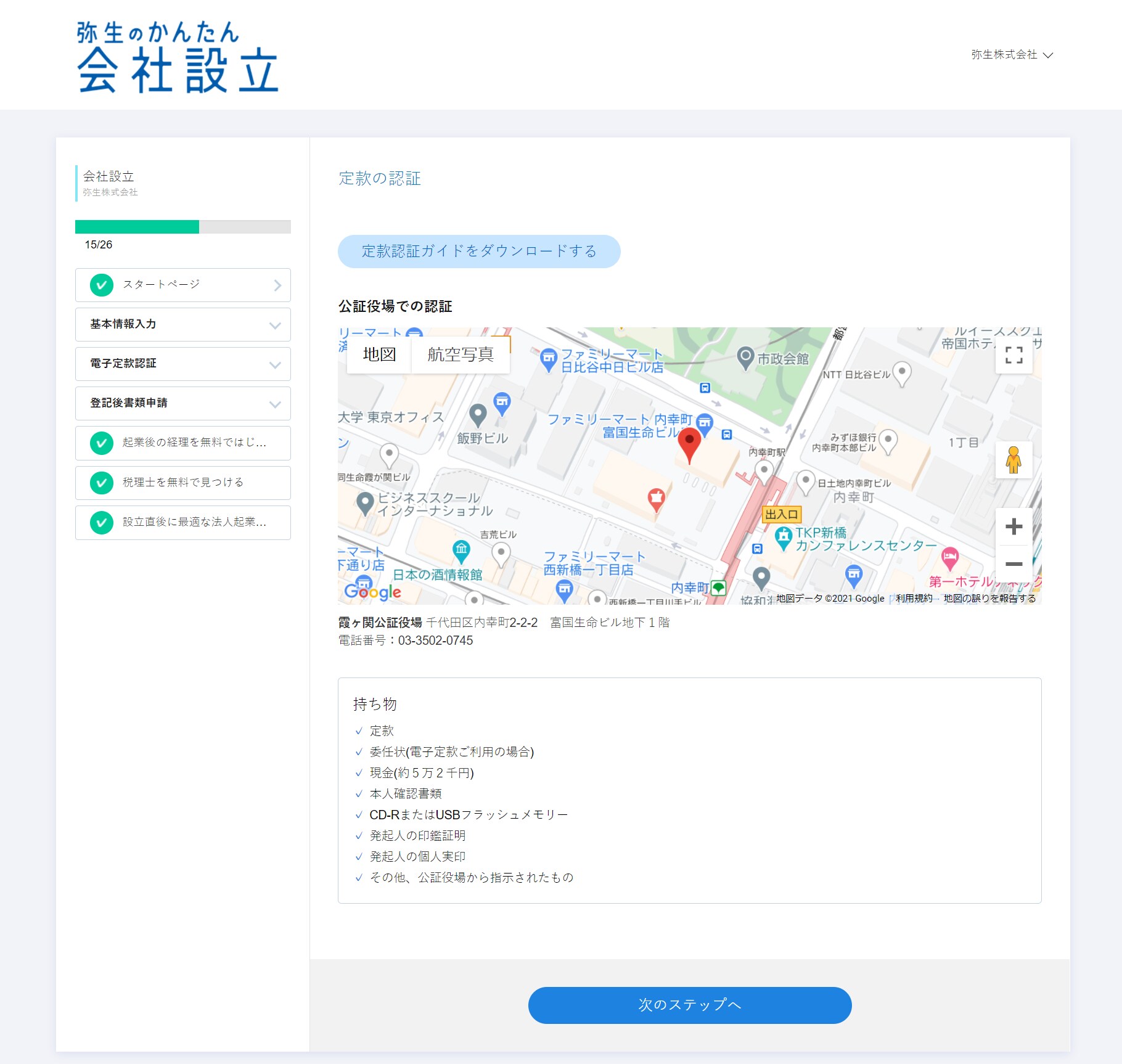The width and height of the screenshot is (1122, 1064).
Task: Click the ビジネススクール インターナショナル marker
Action: point(366,504)
